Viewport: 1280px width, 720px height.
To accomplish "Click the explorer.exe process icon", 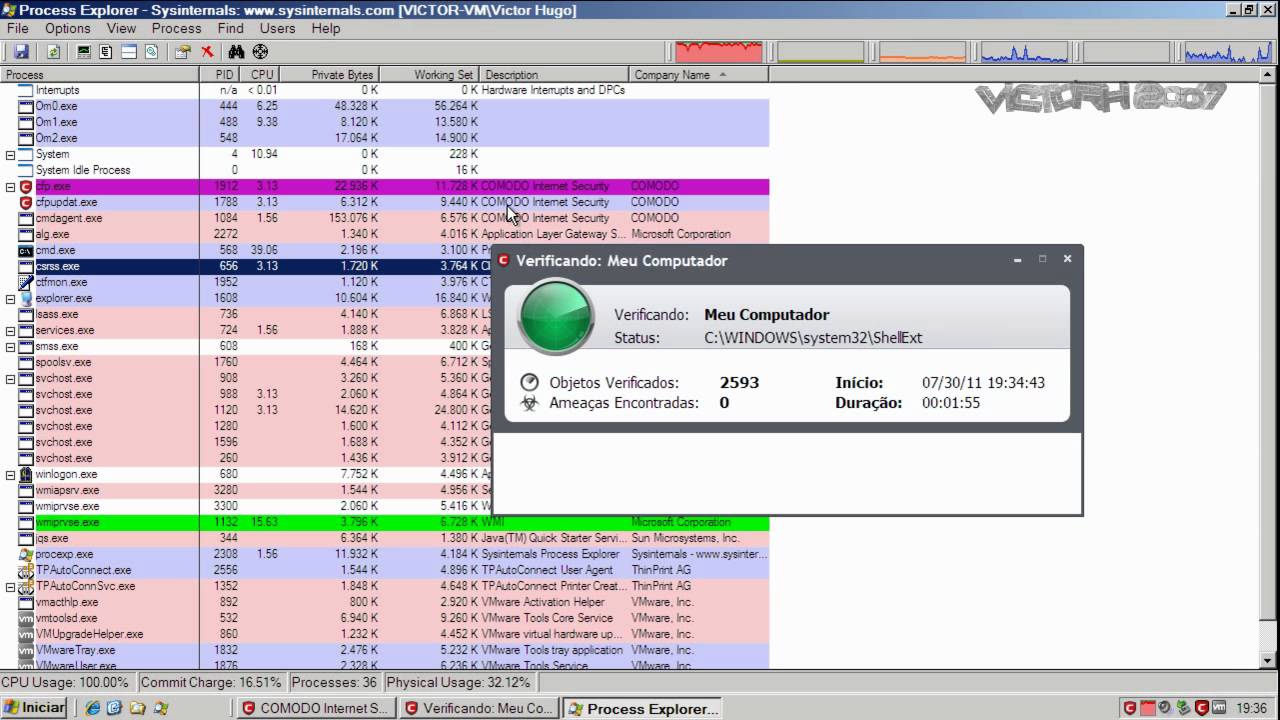I will pos(26,298).
